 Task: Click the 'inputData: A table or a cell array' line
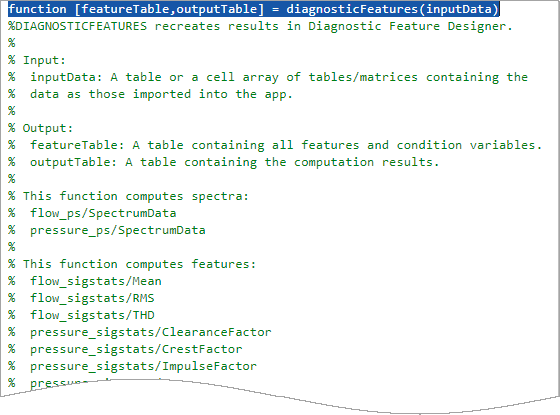[268, 78]
